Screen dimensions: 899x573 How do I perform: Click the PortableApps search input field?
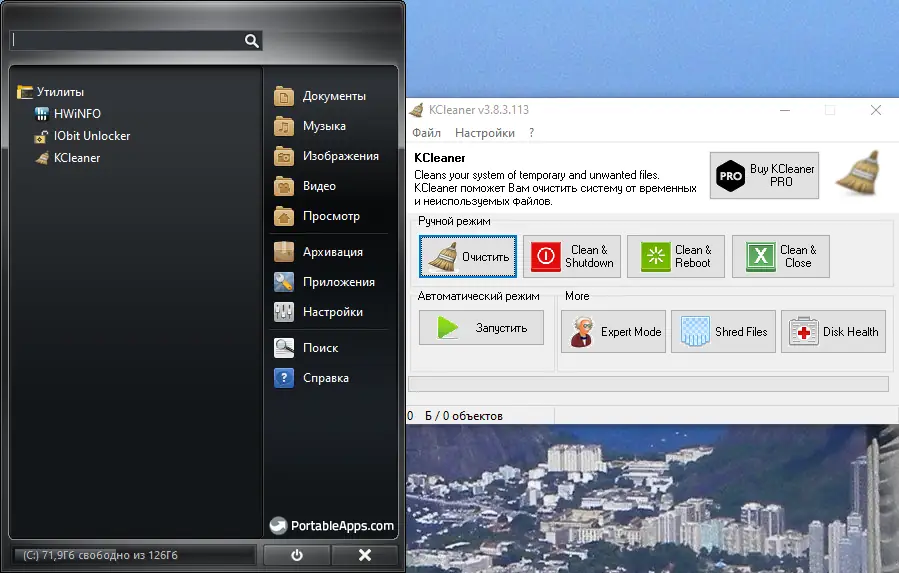click(136, 41)
